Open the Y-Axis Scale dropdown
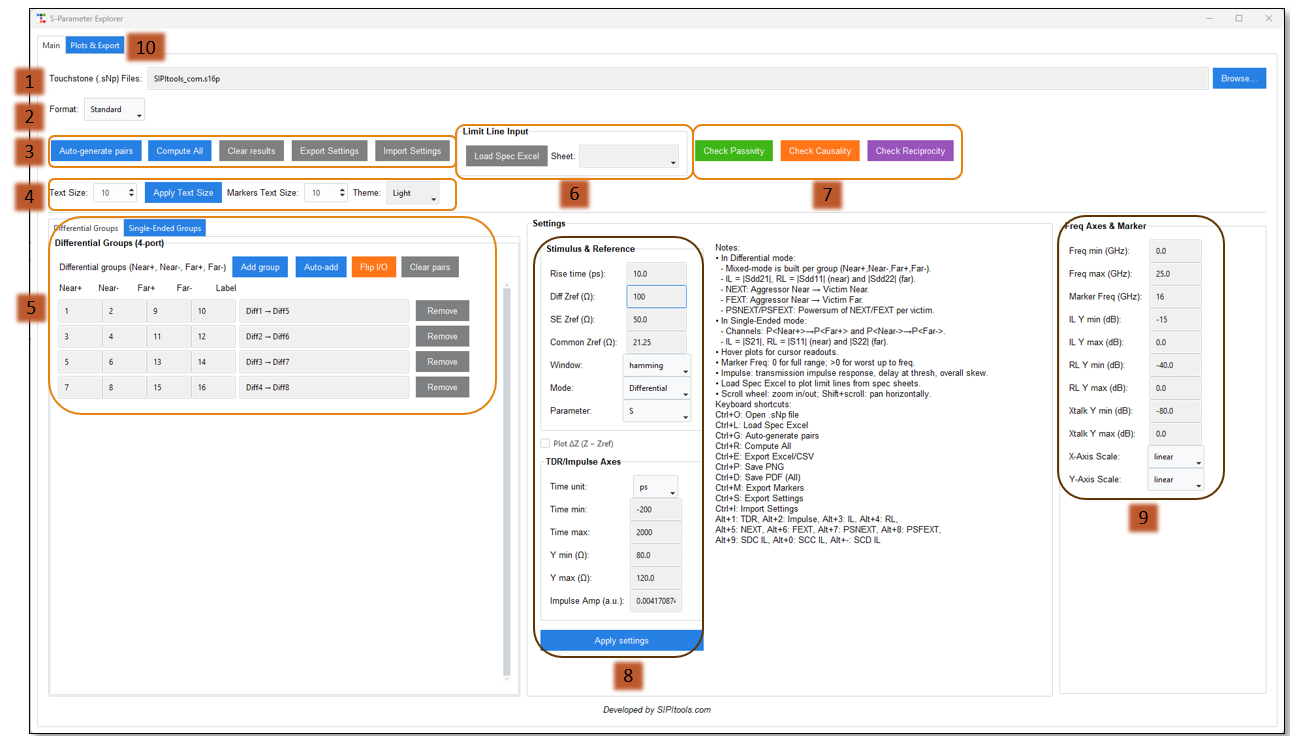Screen dimensions: 1290x736 tap(1176, 480)
